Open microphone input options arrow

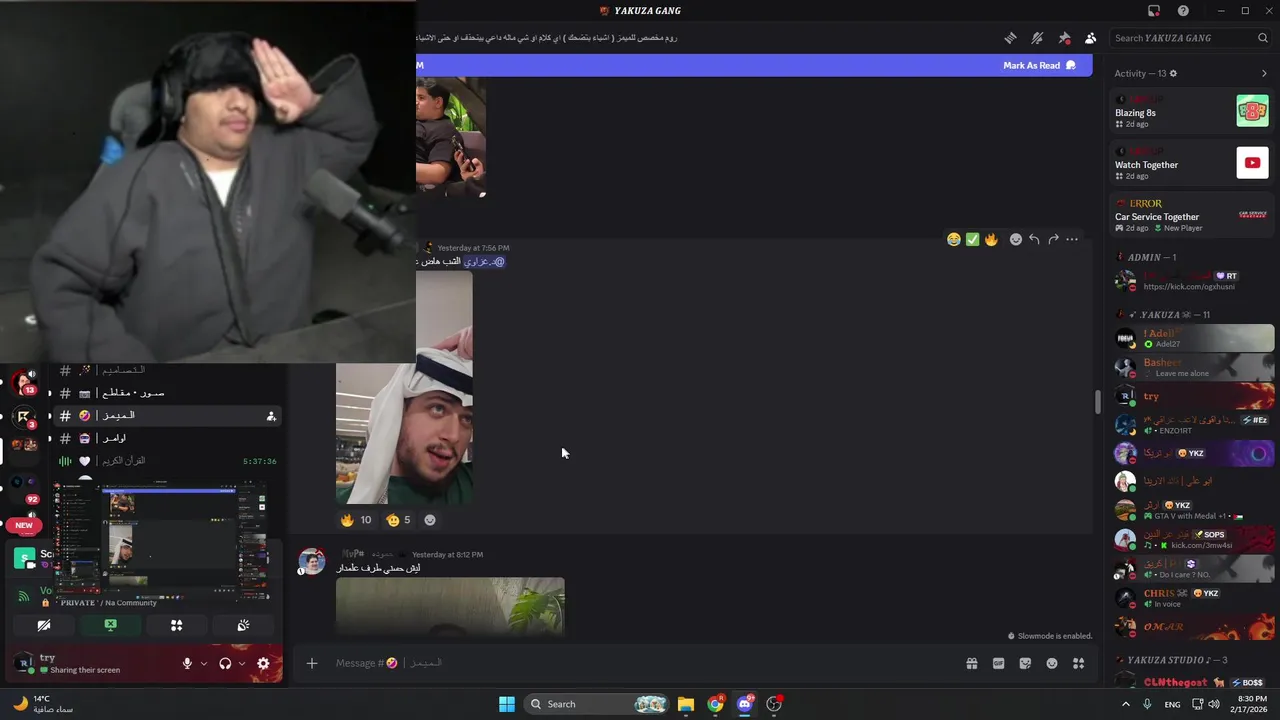pyautogui.click(x=204, y=663)
